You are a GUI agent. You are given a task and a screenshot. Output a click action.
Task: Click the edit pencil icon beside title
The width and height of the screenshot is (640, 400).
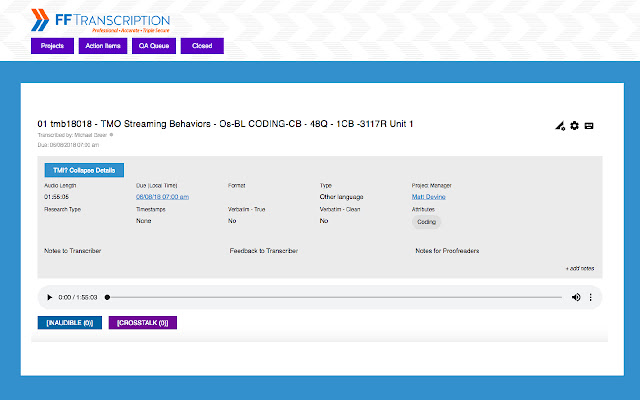560,126
